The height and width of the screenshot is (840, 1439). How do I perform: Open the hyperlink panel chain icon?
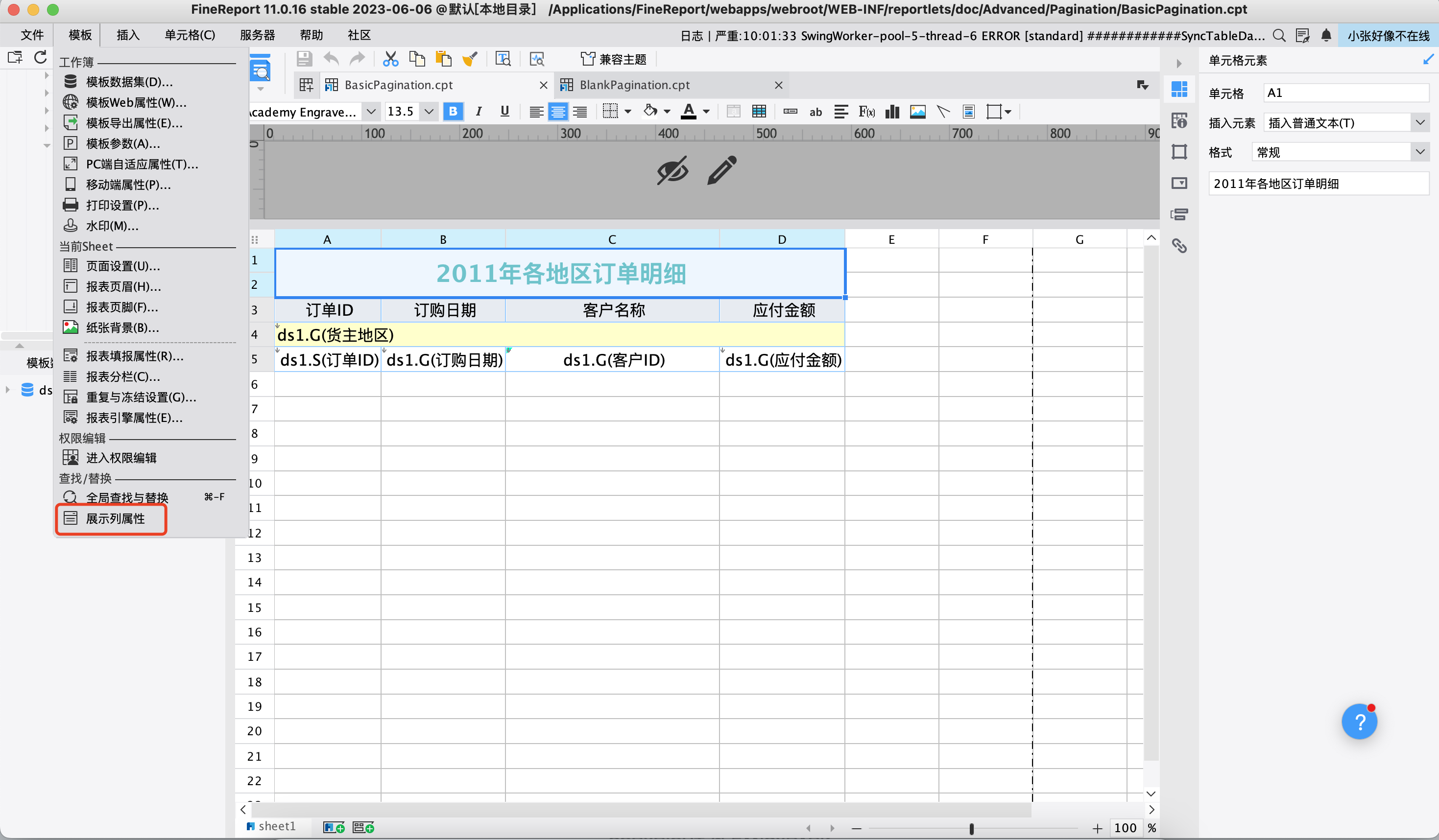tap(1179, 246)
